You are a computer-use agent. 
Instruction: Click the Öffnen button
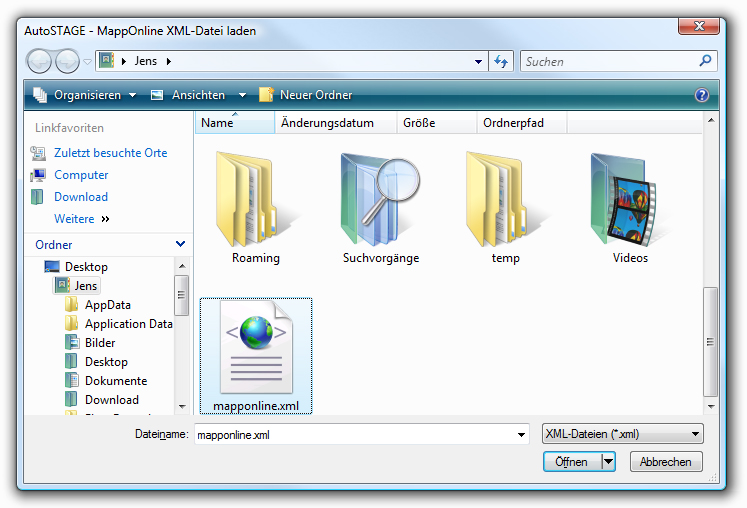(x=571, y=462)
